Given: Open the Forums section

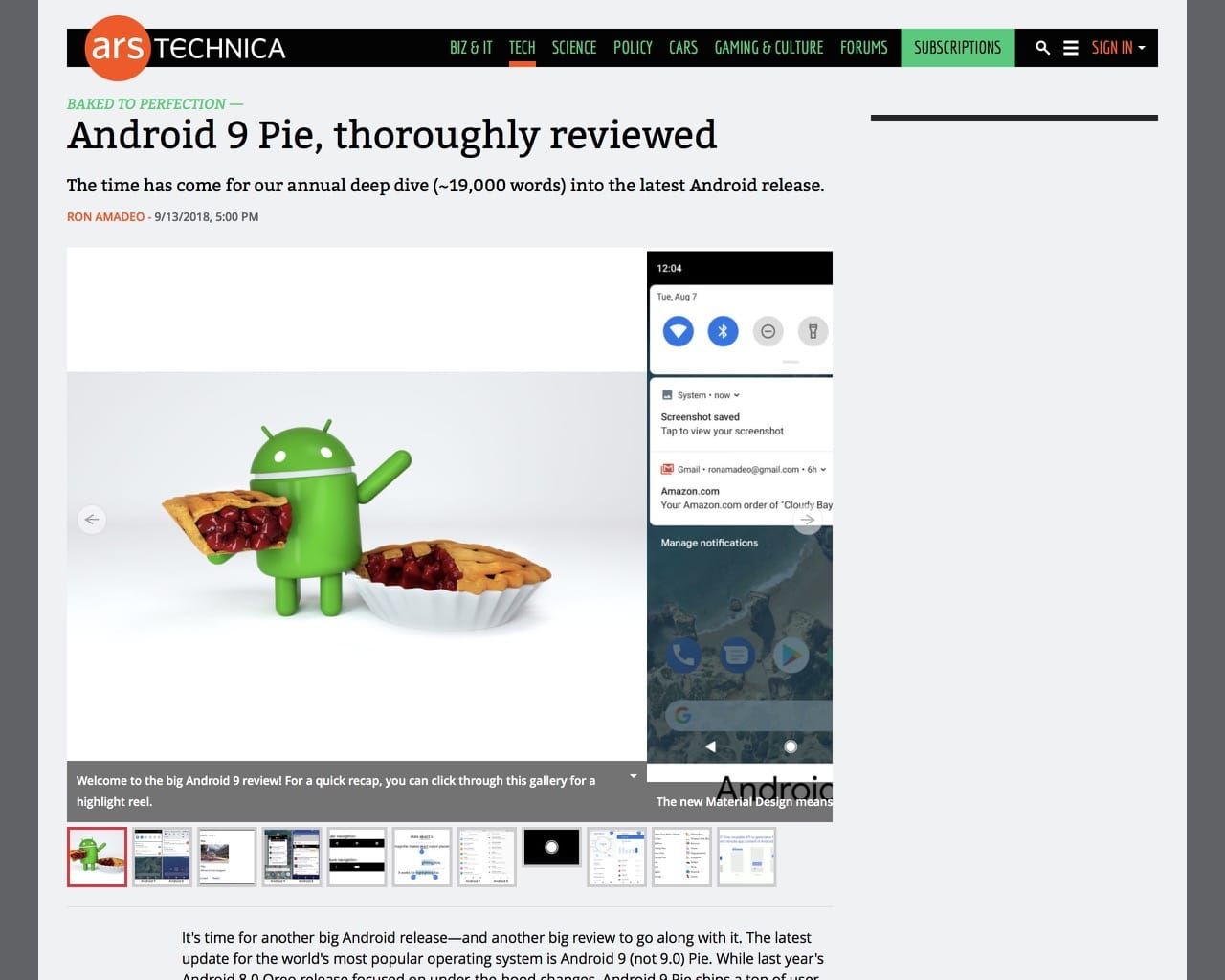Looking at the screenshot, I should (864, 48).
